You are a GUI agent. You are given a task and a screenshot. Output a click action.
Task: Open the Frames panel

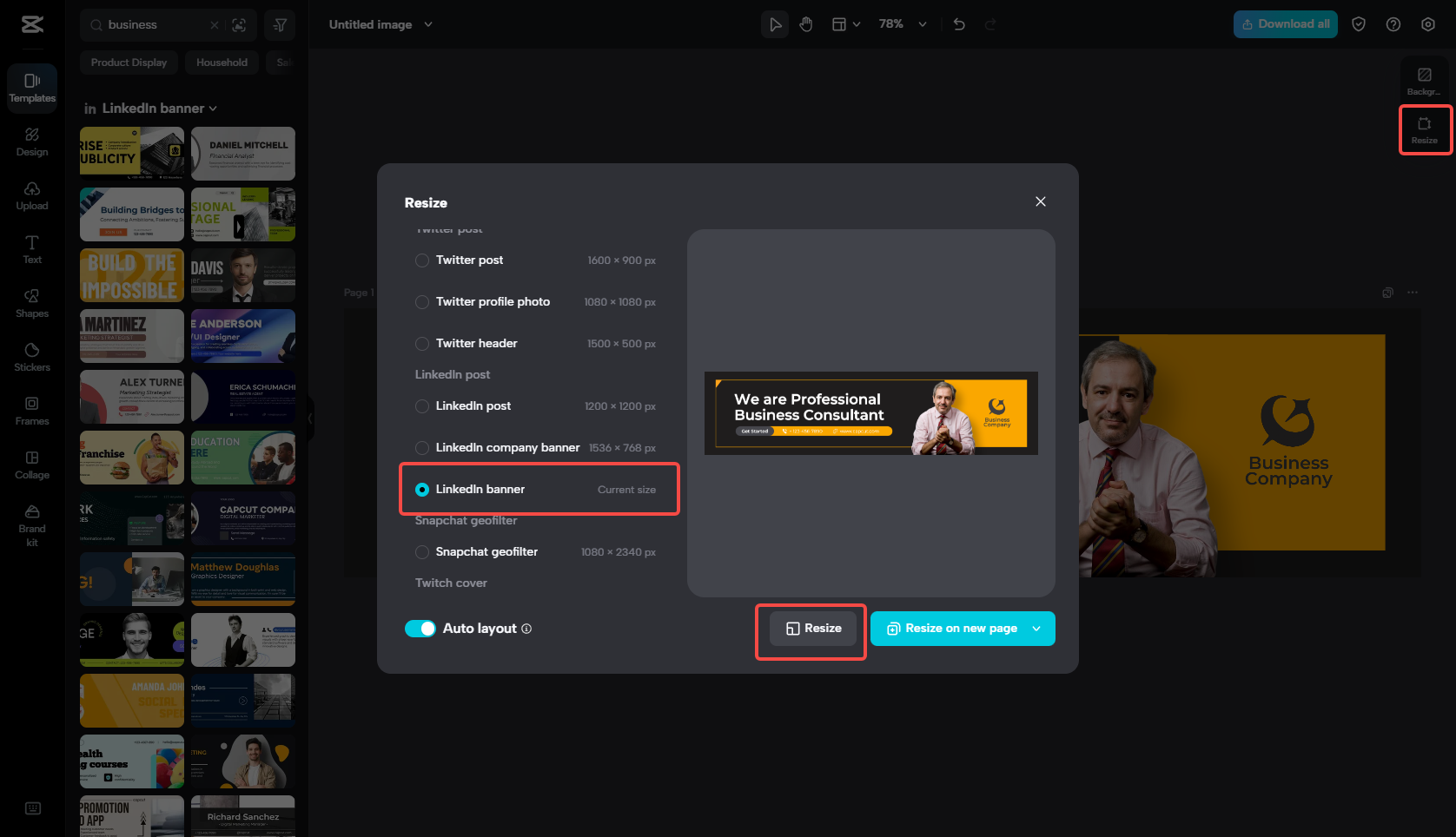click(31, 410)
